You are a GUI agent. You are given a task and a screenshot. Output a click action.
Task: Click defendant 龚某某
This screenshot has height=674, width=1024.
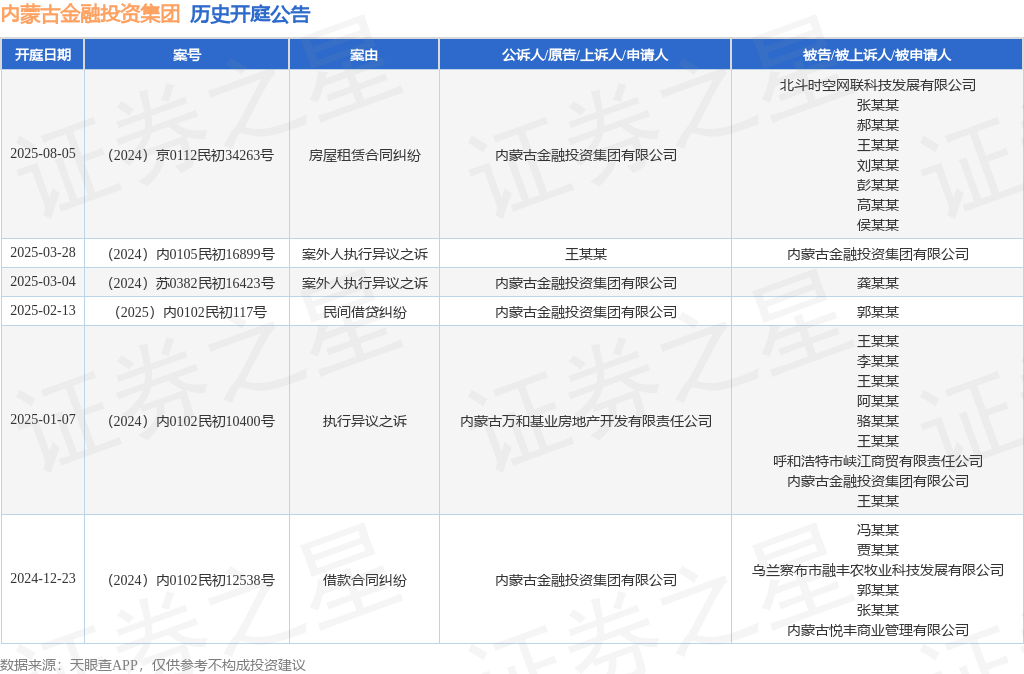click(878, 283)
